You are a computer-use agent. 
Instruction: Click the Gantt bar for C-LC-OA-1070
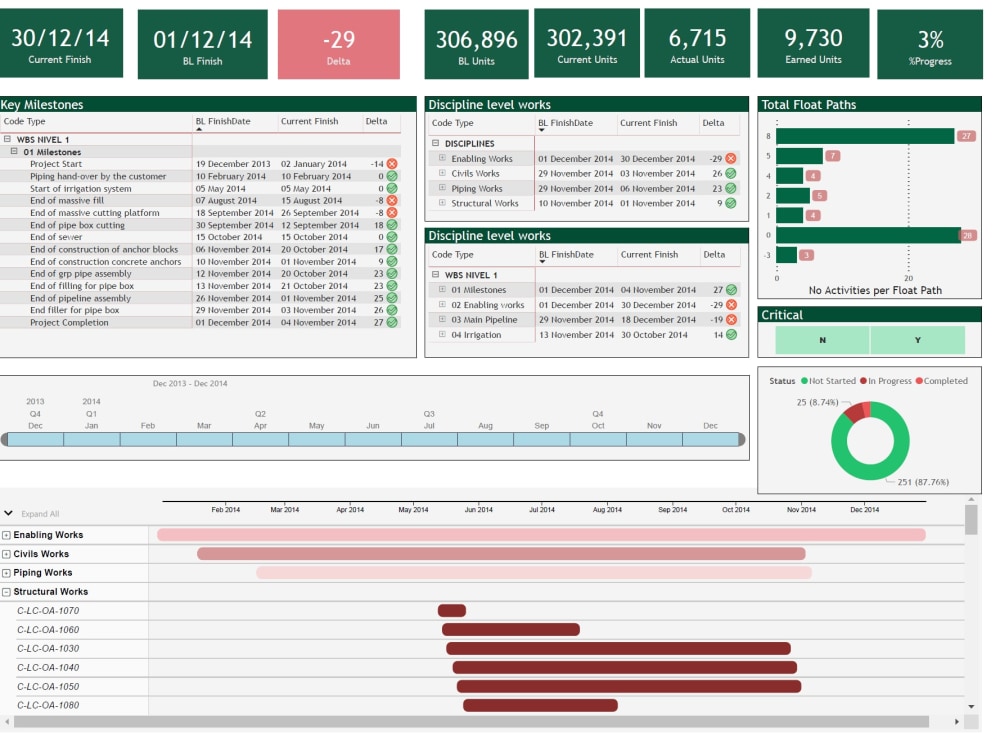click(x=452, y=611)
